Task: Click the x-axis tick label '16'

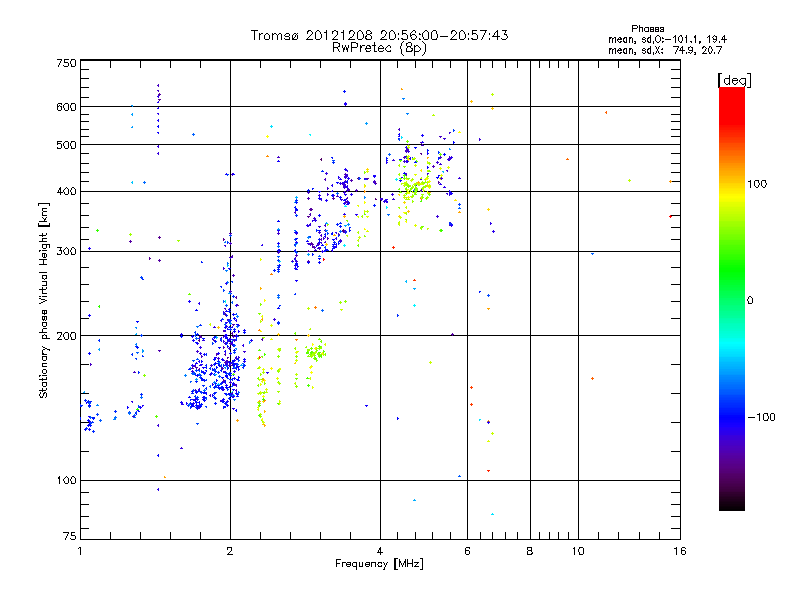Action: coord(680,551)
